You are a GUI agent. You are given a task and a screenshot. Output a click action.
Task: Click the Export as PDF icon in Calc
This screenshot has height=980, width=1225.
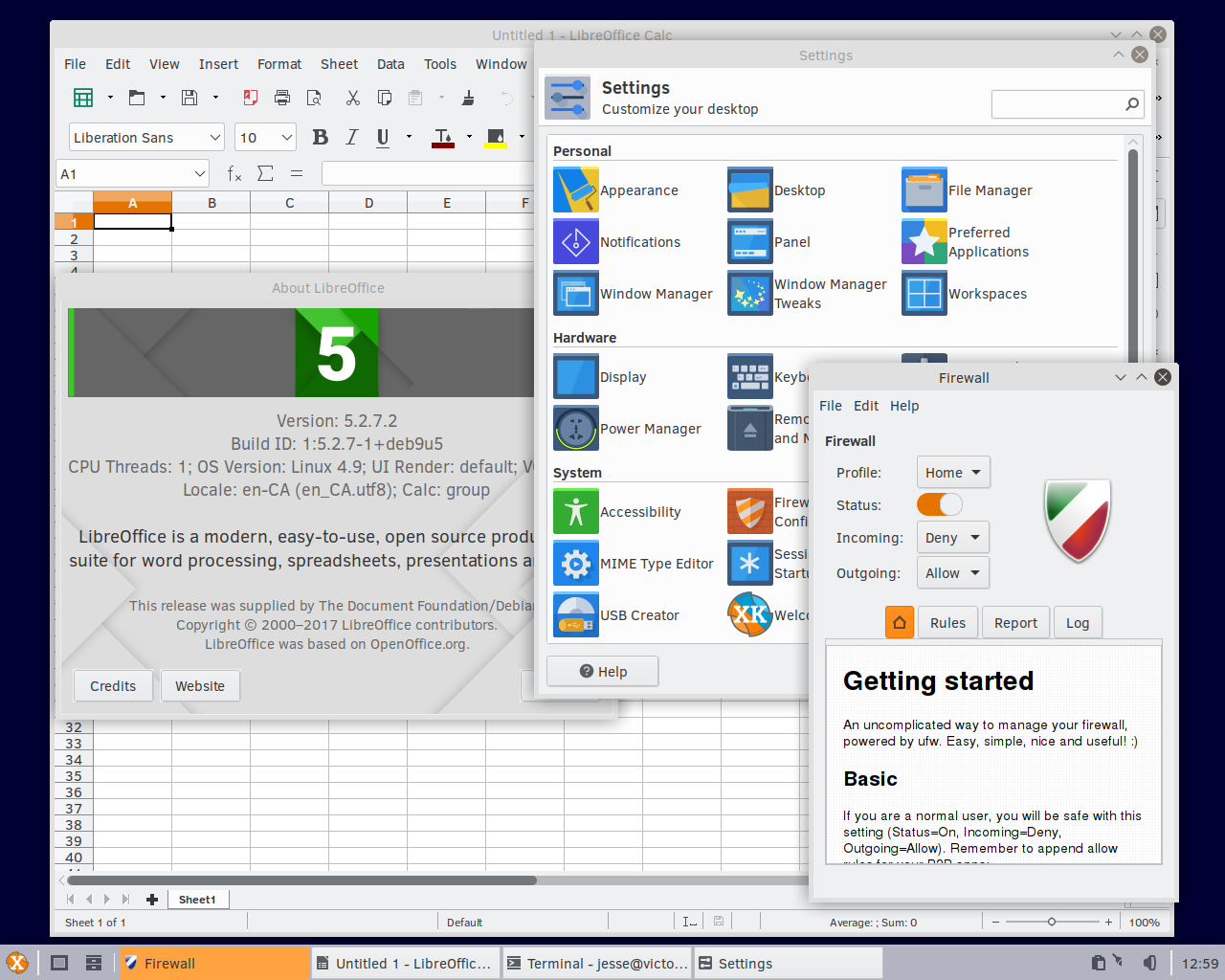tap(251, 98)
